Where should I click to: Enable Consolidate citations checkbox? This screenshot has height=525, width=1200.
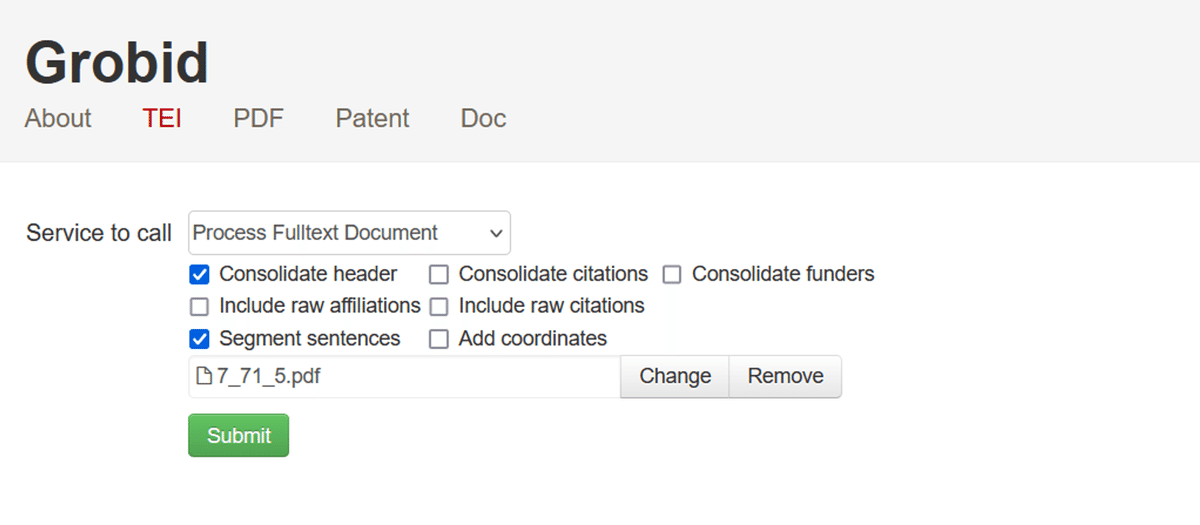(x=439, y=274)
